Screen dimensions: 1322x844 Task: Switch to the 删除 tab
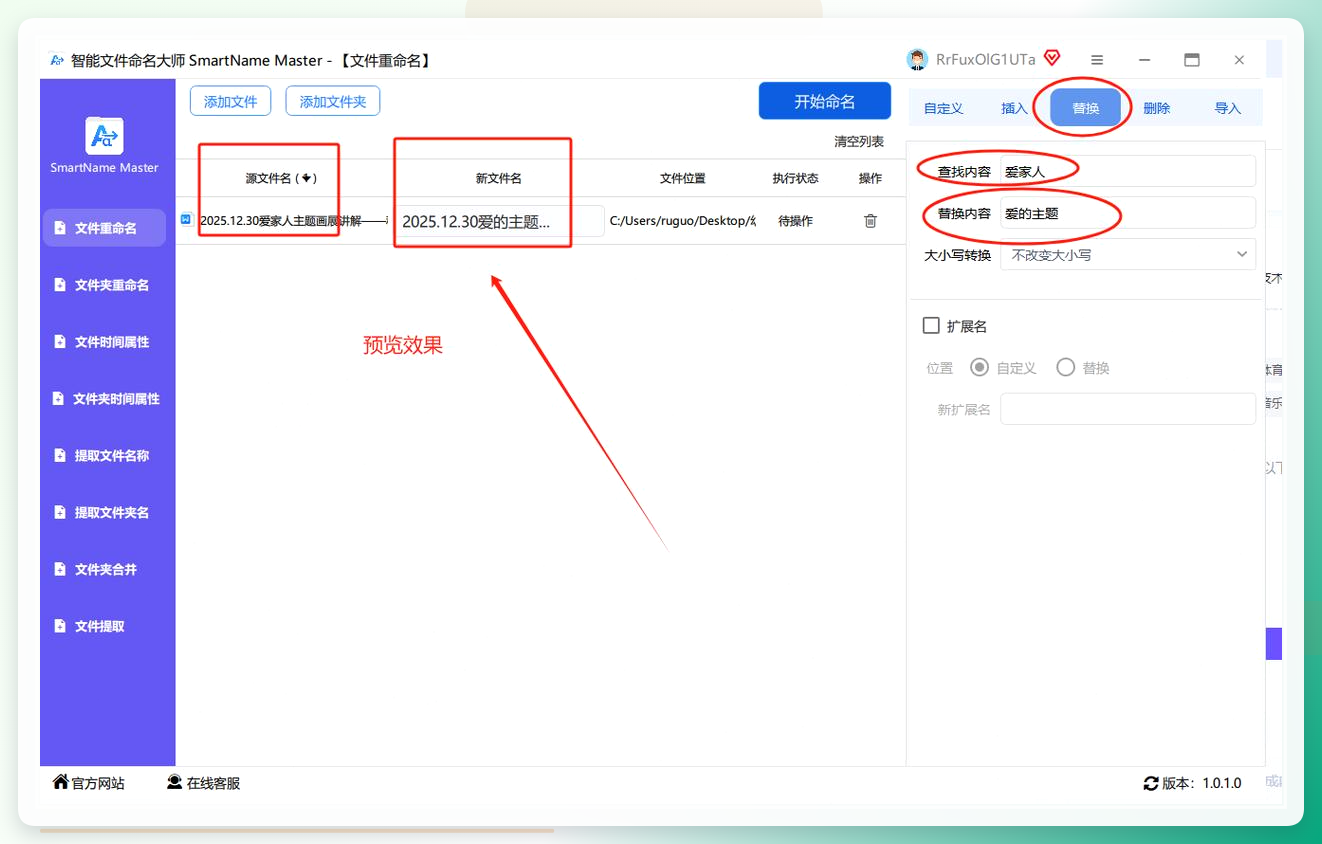click(1157, 108)
